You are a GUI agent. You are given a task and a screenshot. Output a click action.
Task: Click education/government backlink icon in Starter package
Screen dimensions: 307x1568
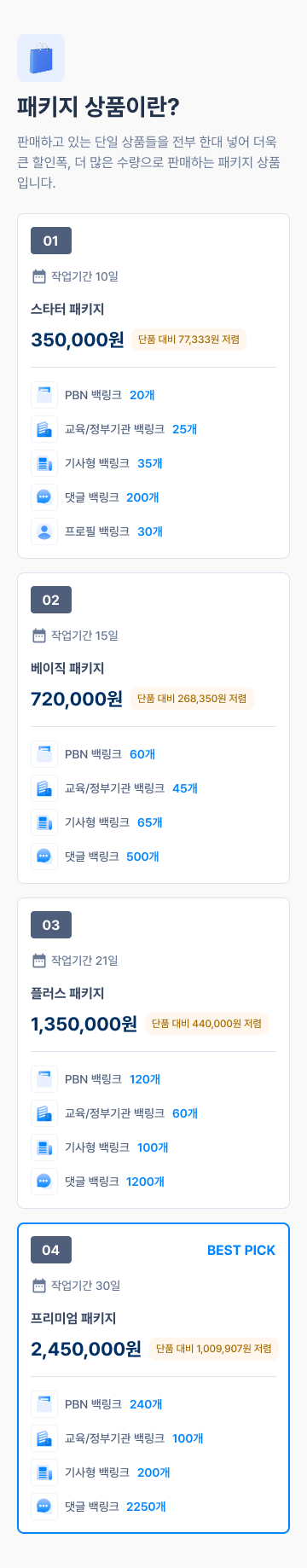(x=44, y=429)
